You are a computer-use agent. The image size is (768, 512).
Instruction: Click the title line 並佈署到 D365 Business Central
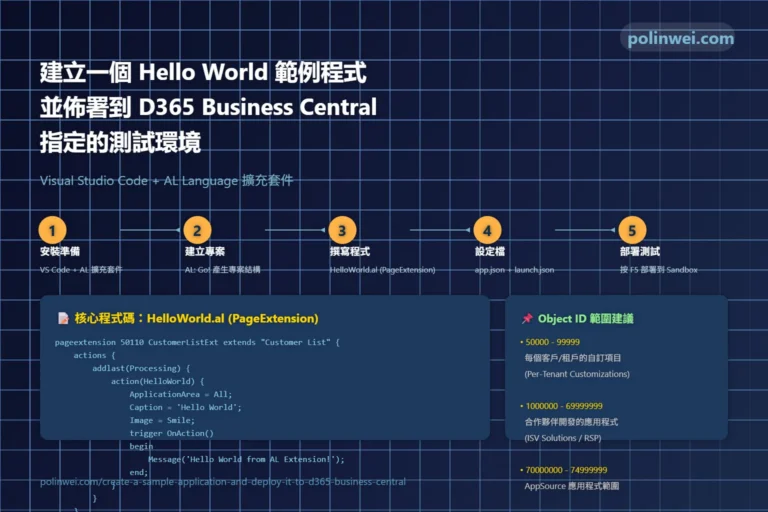click(x=209, y=107)
